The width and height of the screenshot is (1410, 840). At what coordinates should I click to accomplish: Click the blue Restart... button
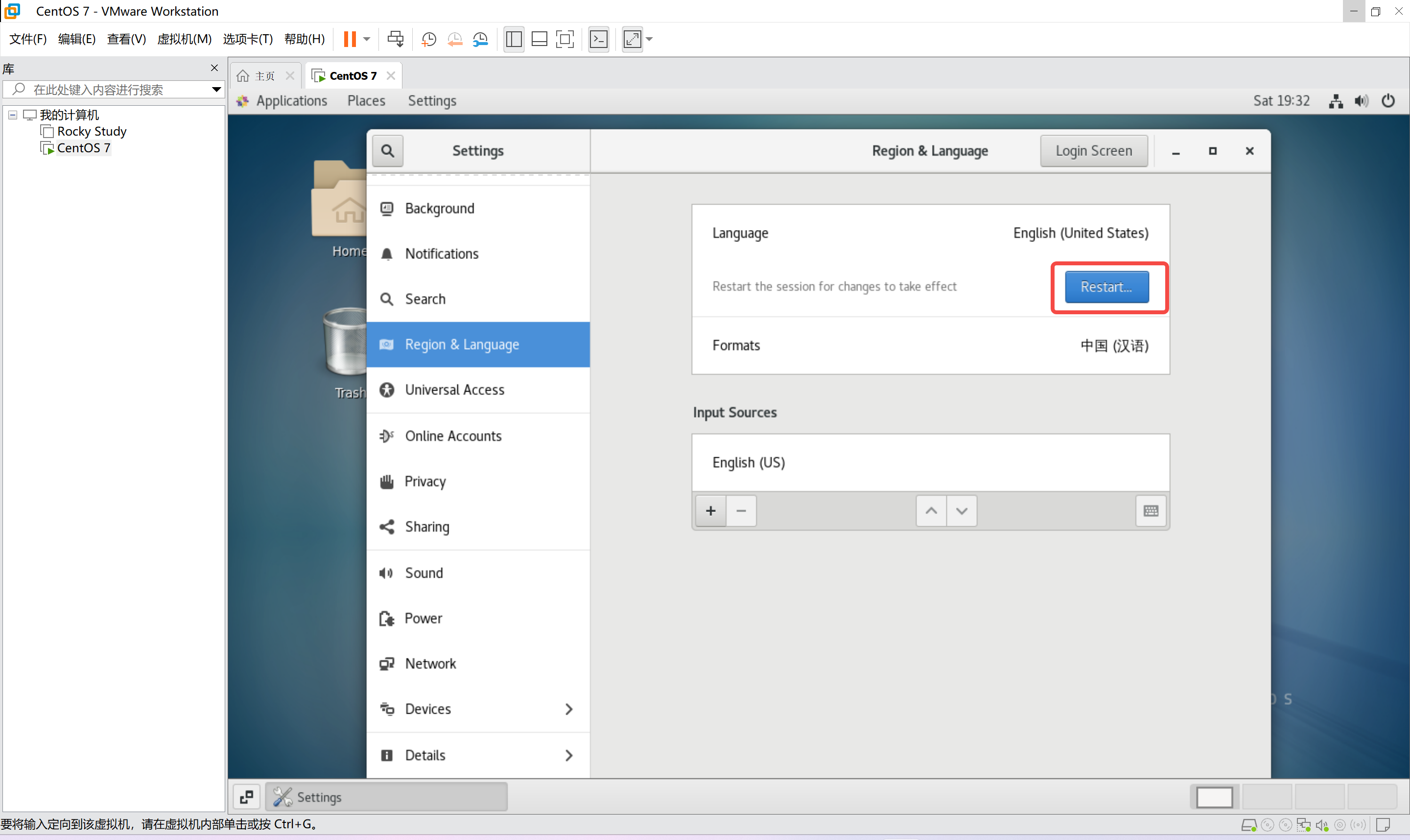[1106, 287]
